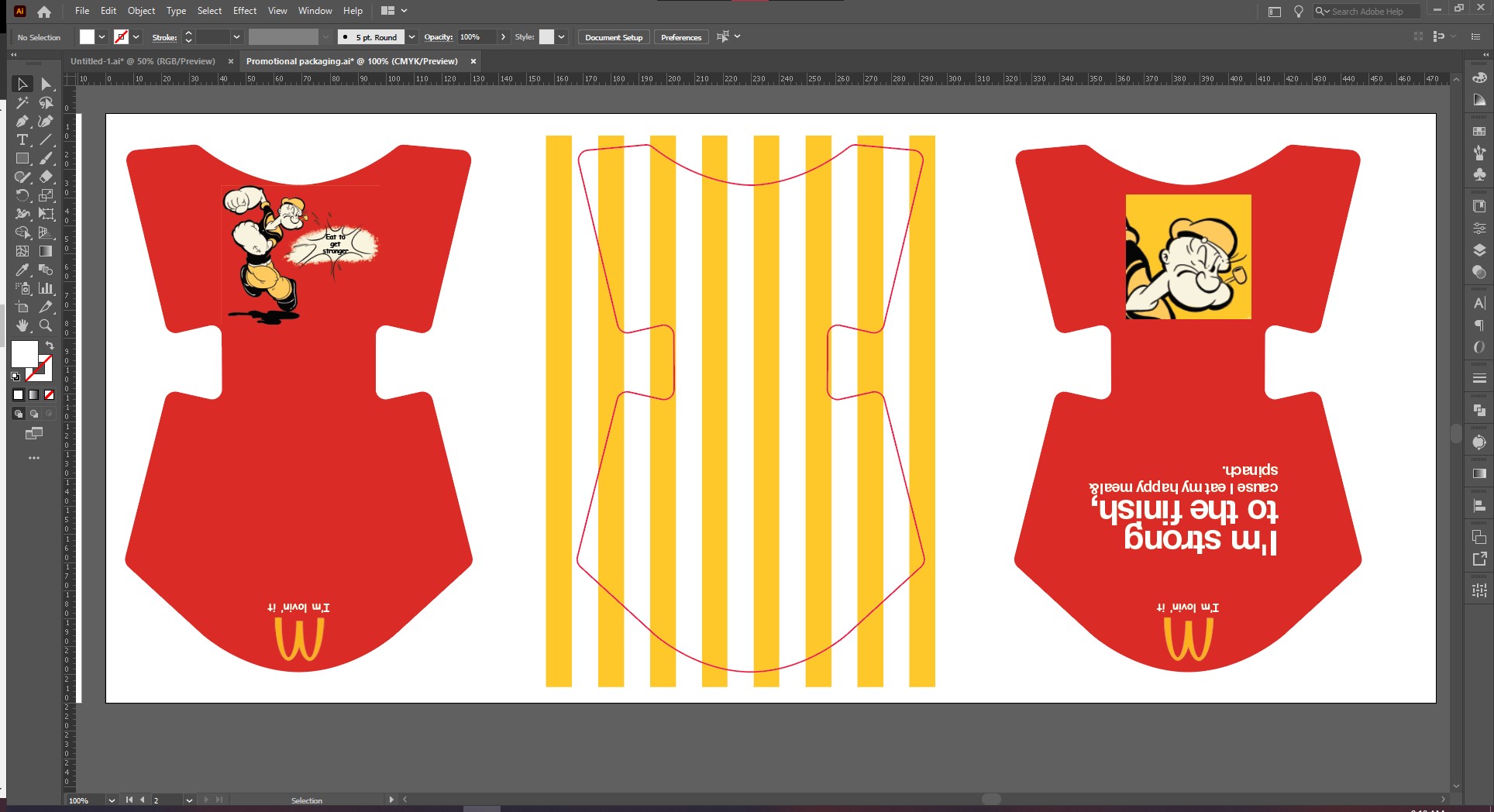Select the Paintbrush tool
Image resolution: width=1494 pixels, height=812 pixels.
(46, 158)
